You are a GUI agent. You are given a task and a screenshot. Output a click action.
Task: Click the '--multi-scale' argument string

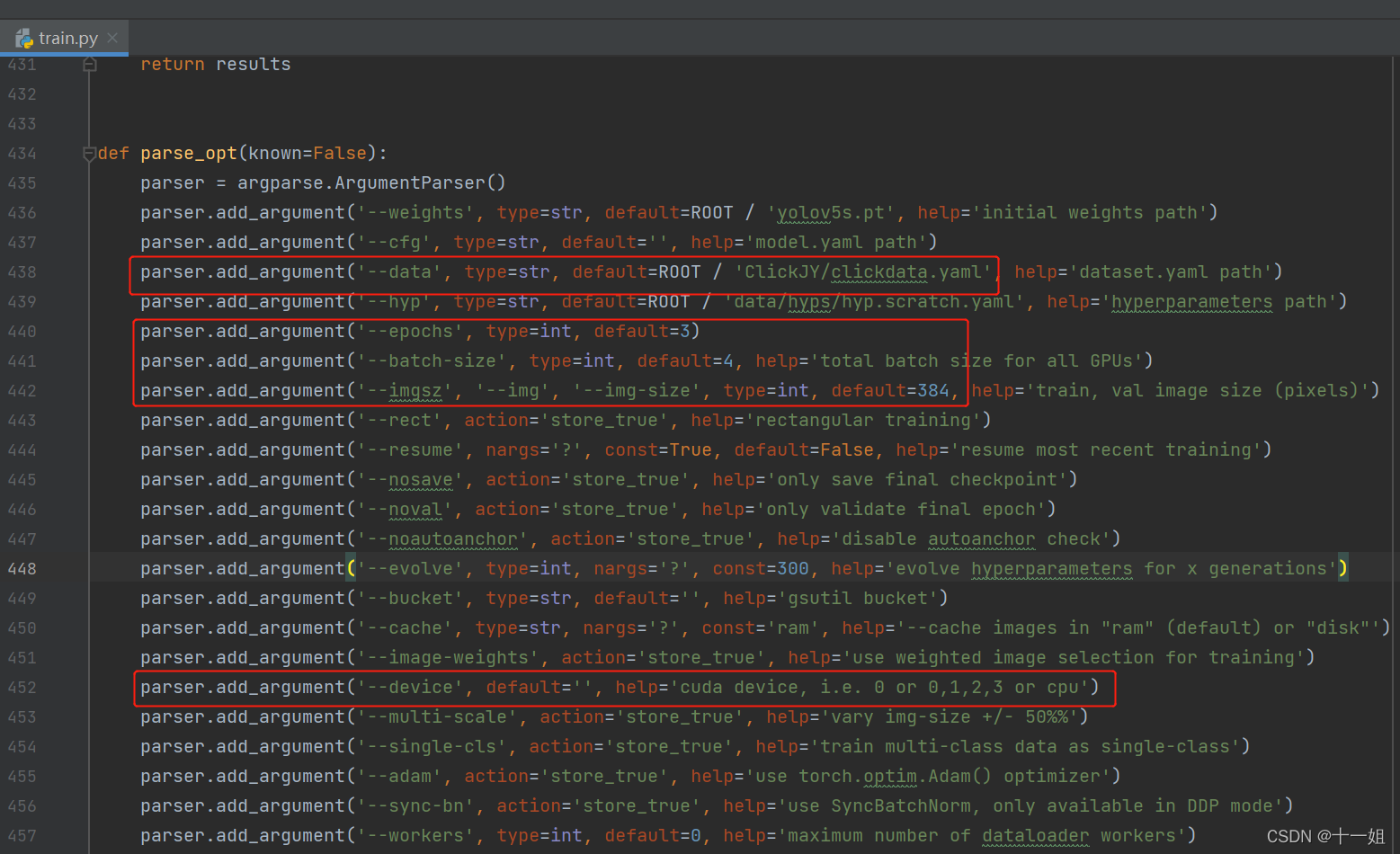tap(437, 717)
